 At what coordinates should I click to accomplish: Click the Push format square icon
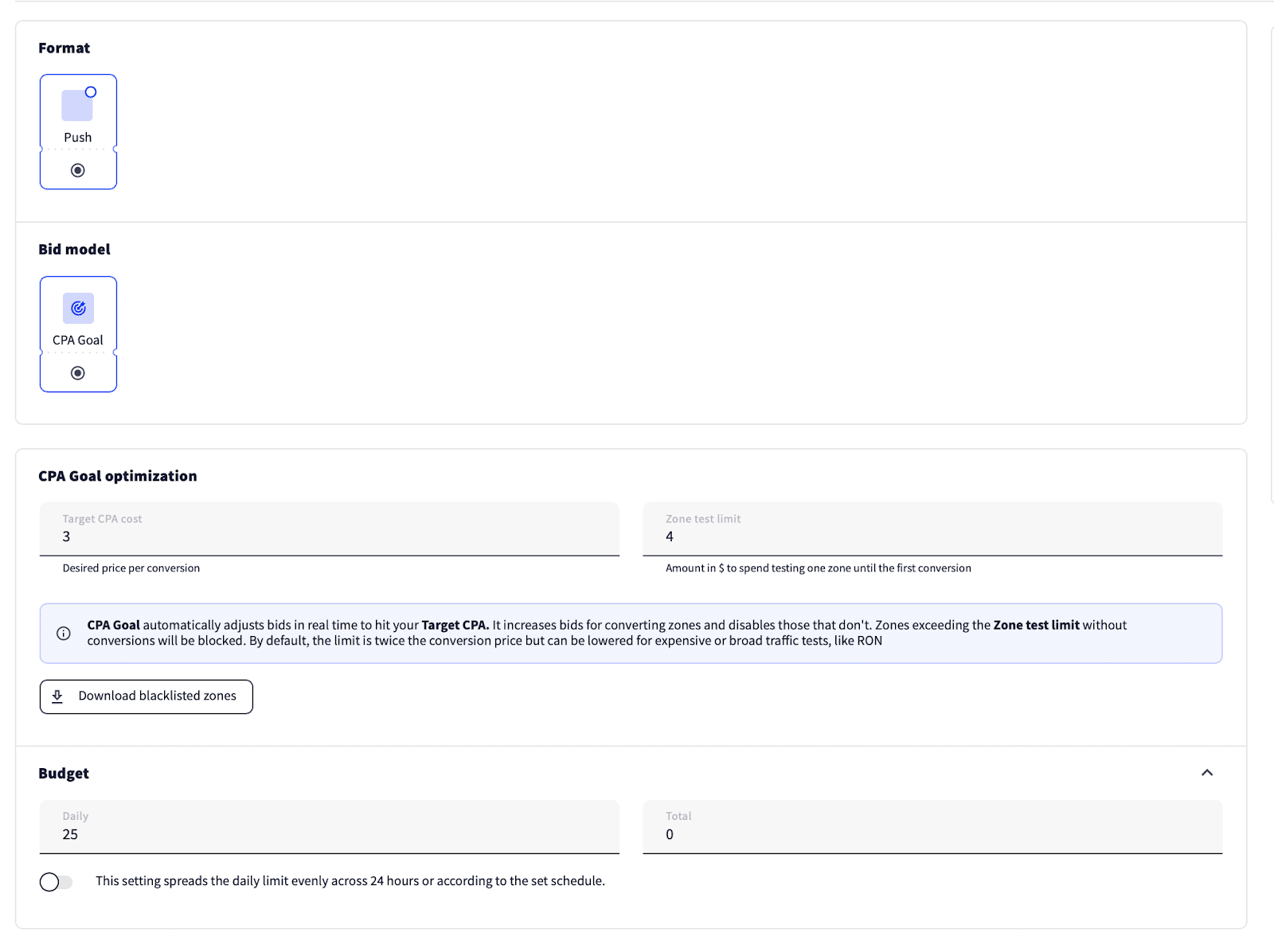click(x=77, y=105)
